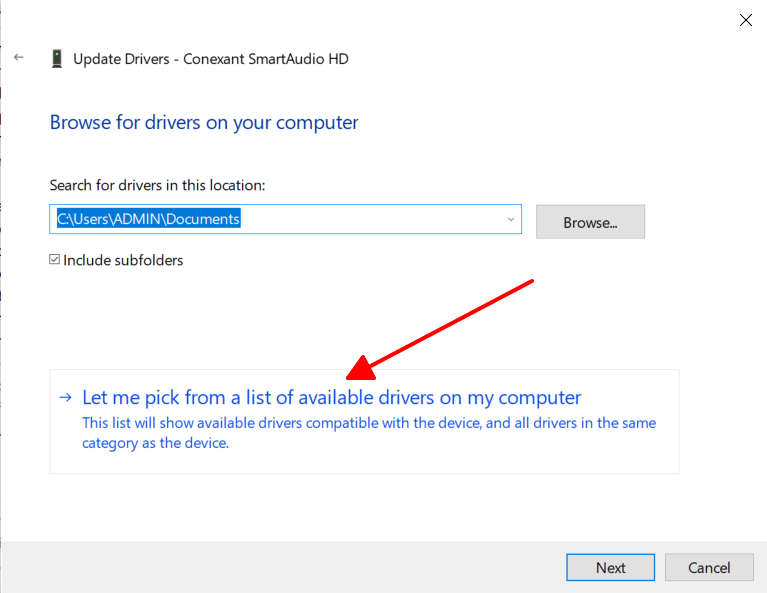Click the red annotation arrow

tap(441, 329)
